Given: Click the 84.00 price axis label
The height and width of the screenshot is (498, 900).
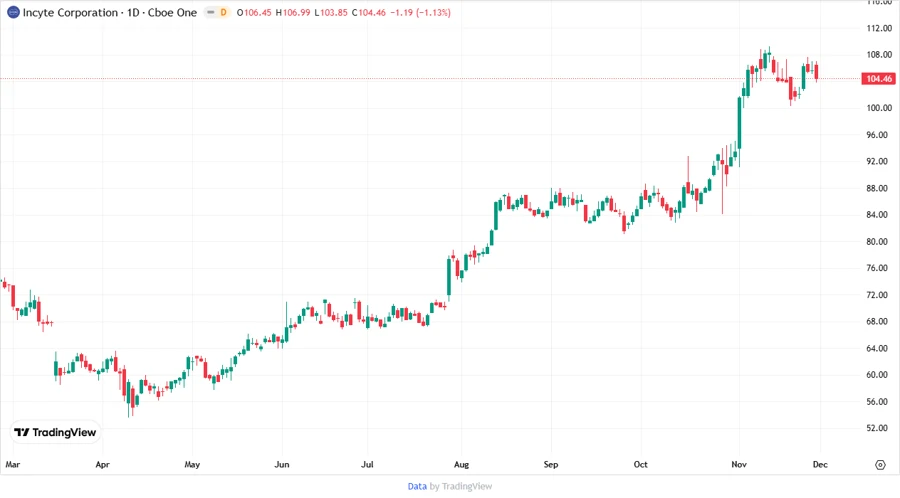Looking at the screenshot, I should tap(879, 215).
